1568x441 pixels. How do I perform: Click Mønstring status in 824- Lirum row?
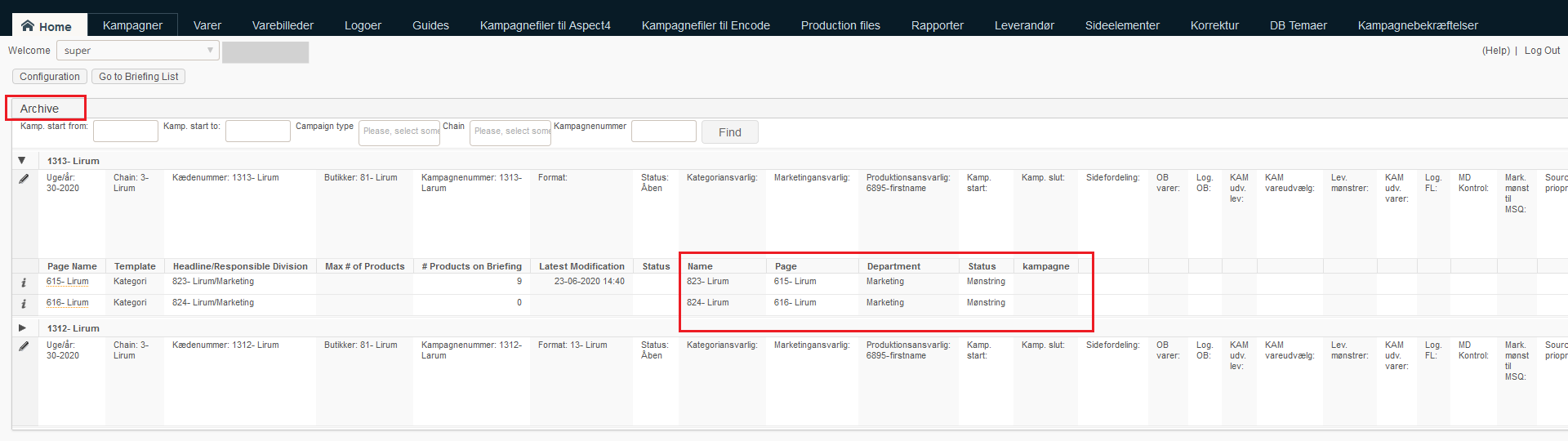pos(986,303)
